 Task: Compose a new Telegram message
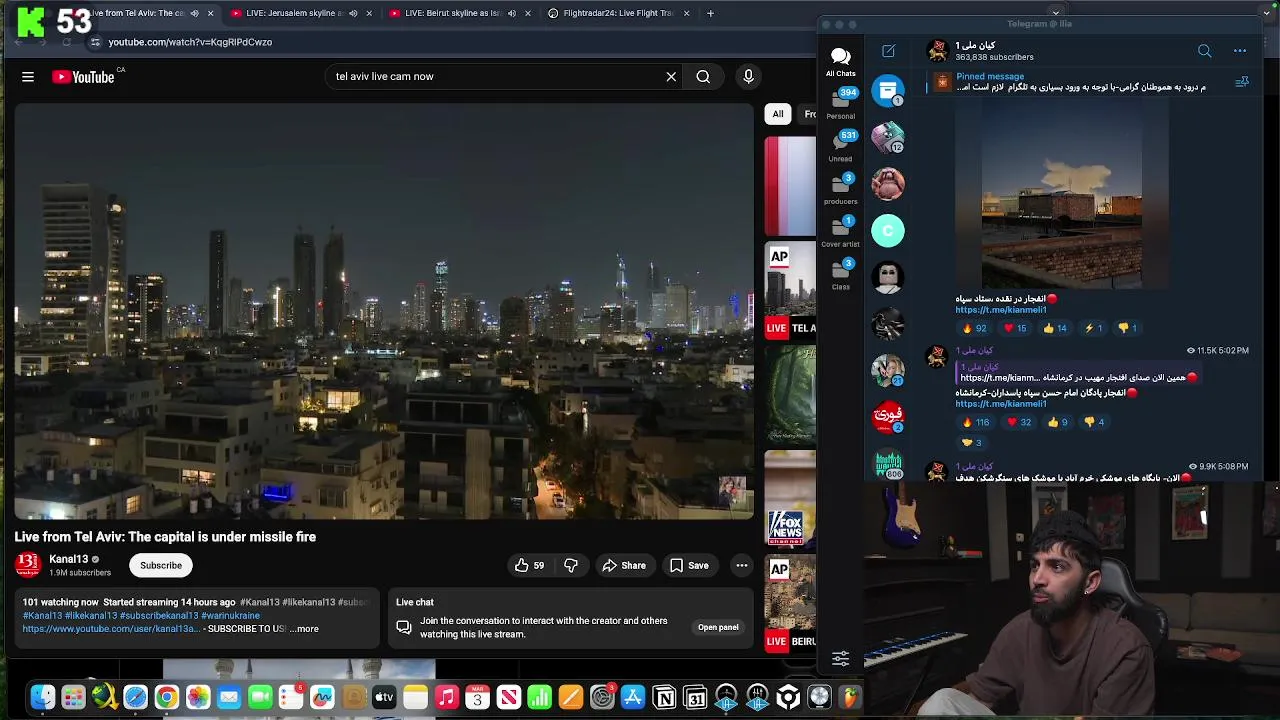(x=888, y=51)
